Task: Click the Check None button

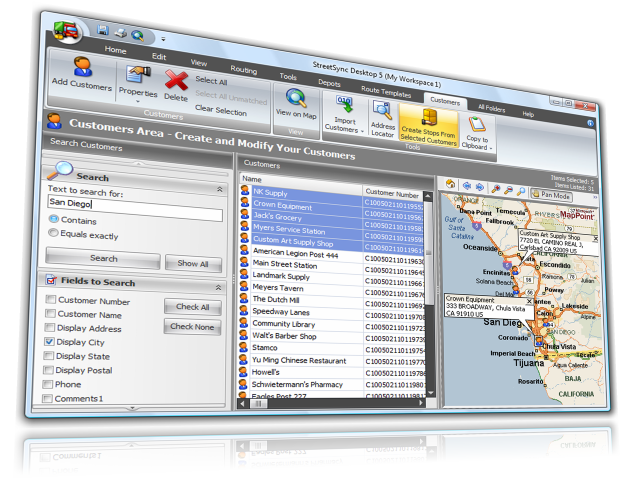Action: click(x=192, y=326)
